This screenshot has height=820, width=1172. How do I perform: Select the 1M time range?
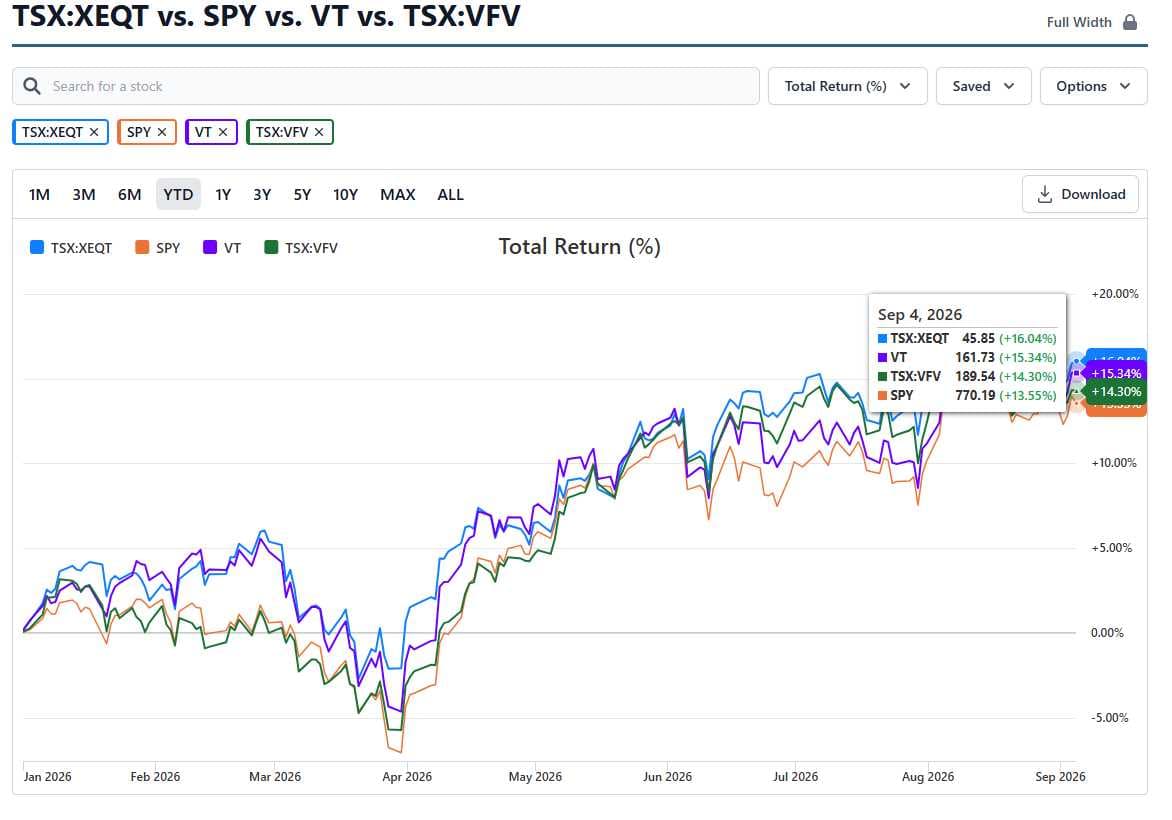(x=40, y=194)
